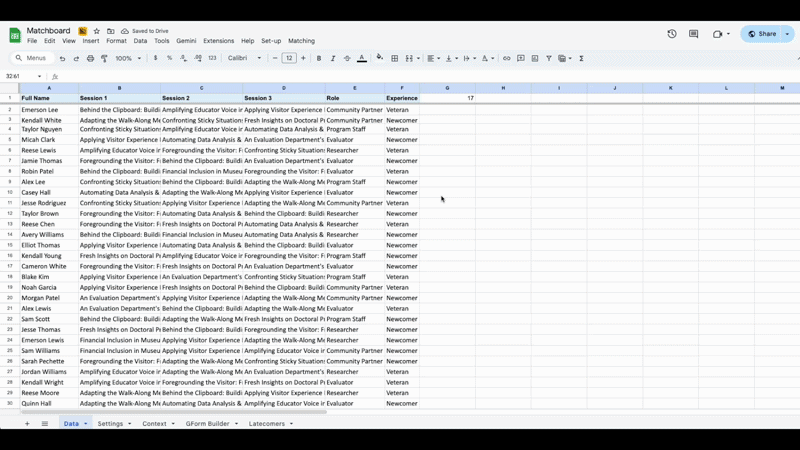Increase font size plus button
This screenshot has height=450, width=800.
(303, 58)
